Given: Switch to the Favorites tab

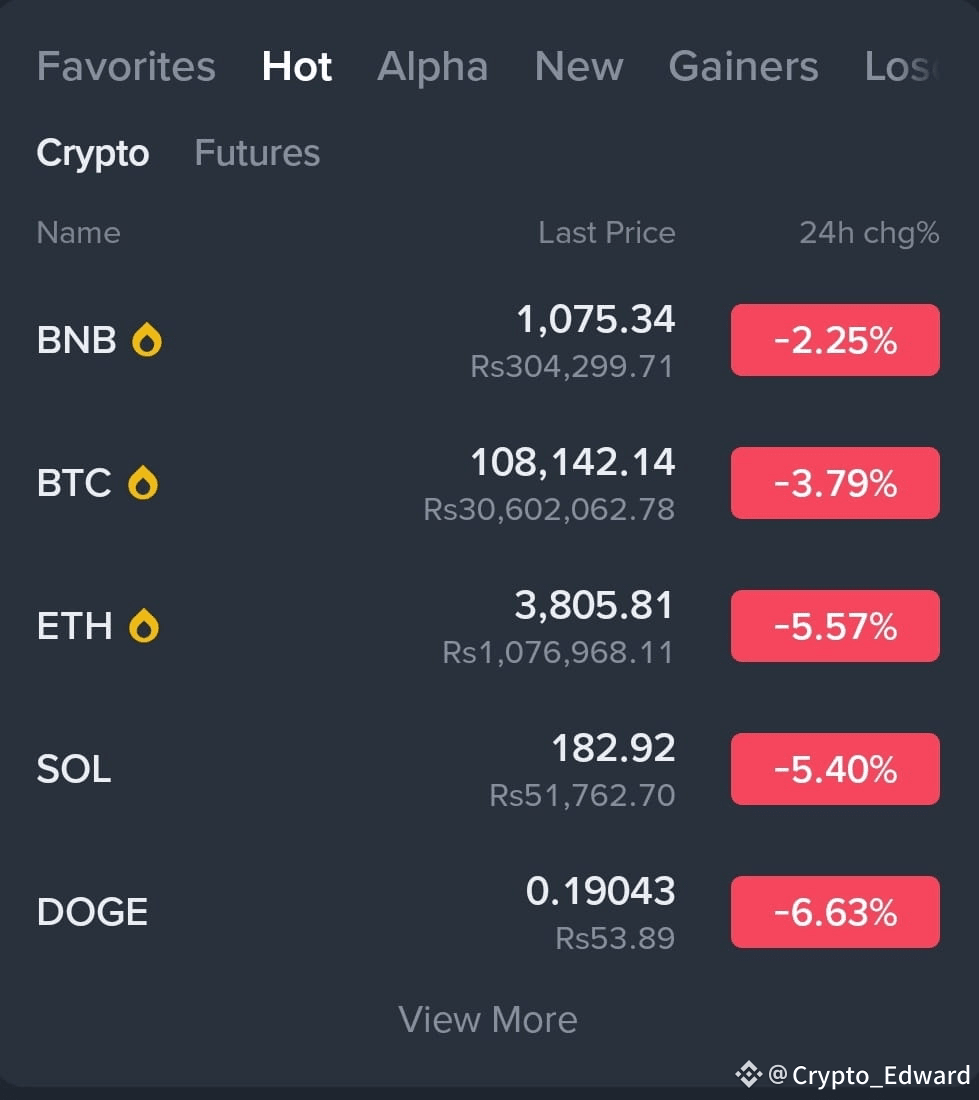Looking at the screenshot, I should pyautogui.click(x=126, y=67).
